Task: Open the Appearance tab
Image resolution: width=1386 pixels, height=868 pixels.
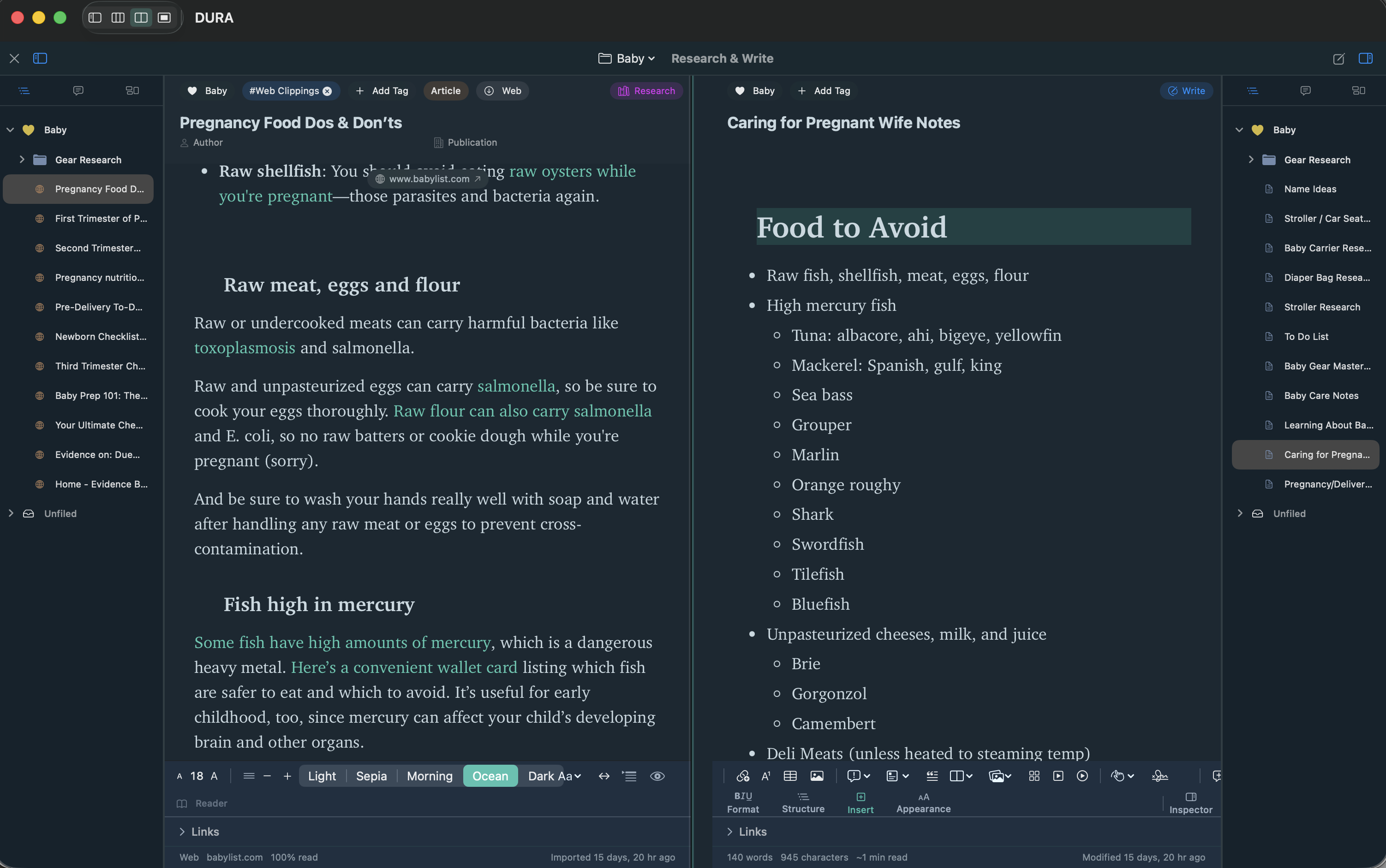Action: (923, 803)
